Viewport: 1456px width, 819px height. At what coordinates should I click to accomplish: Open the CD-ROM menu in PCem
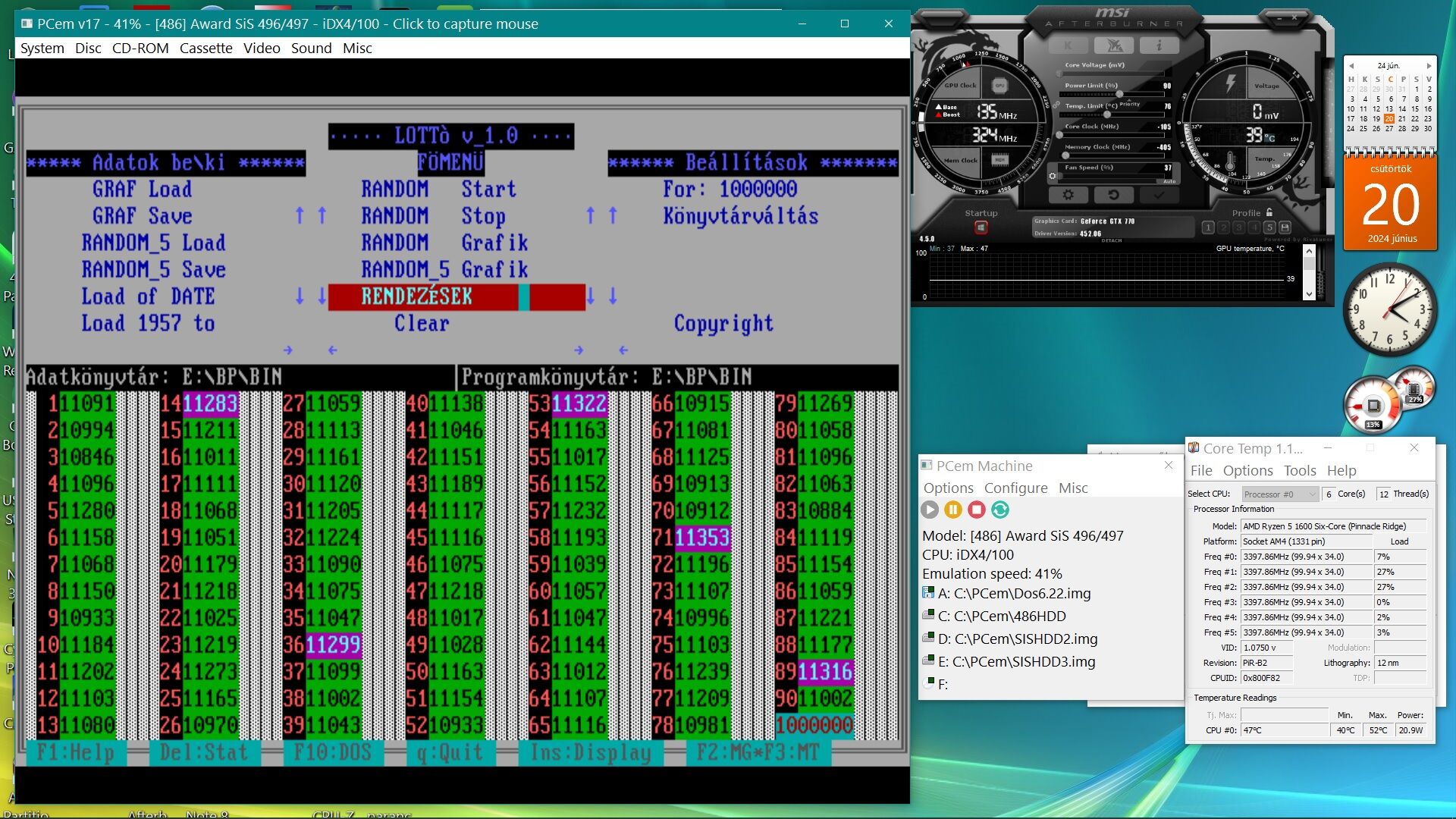tap(140, 48)
